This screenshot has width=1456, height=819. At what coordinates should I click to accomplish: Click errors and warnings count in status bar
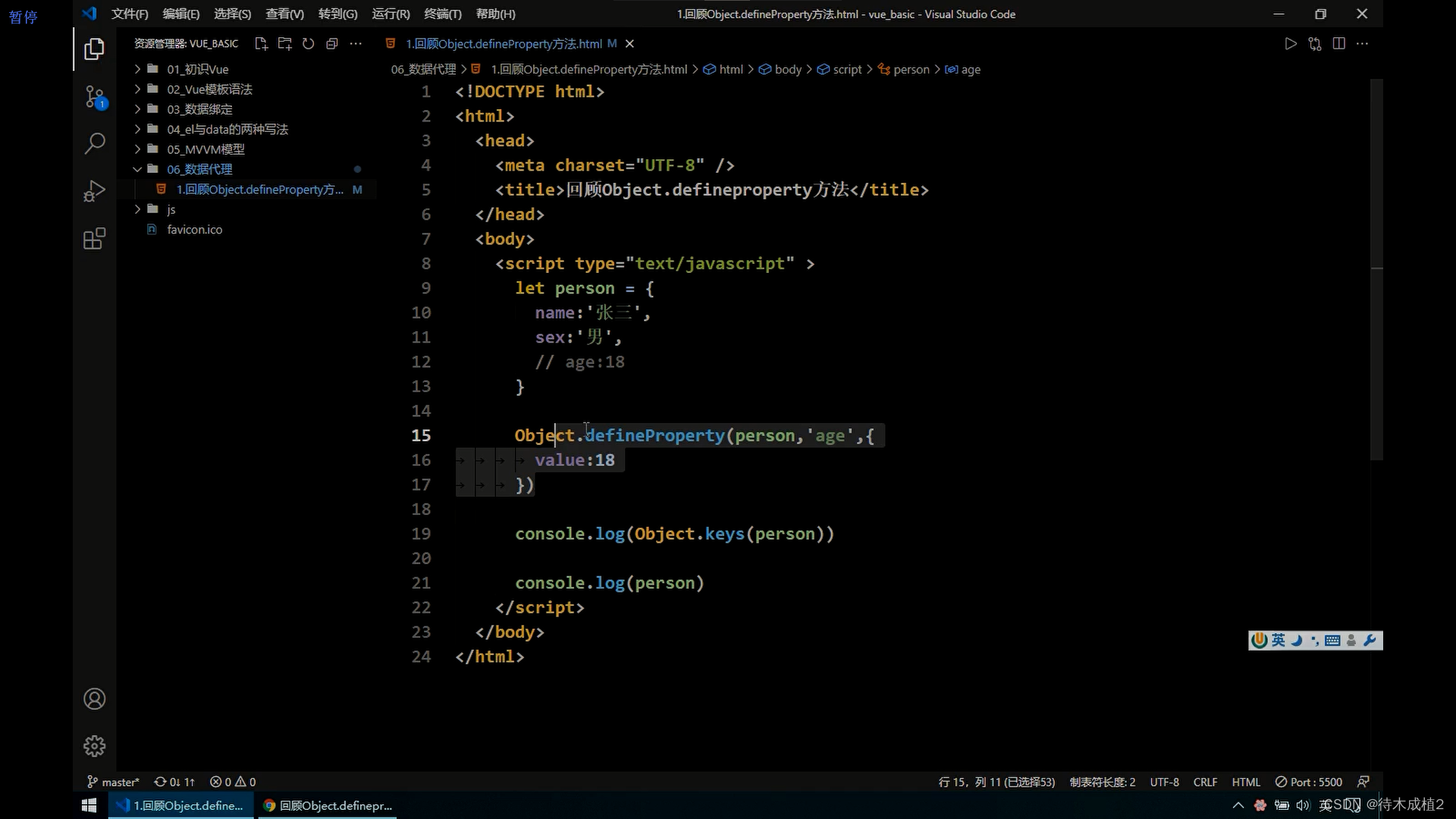tap(233, 782)
